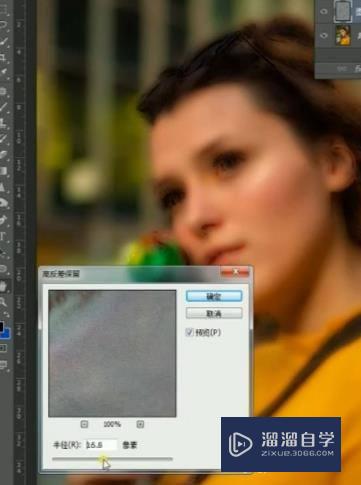Select the Lasso tool in toolbar
The image size is (361, 485).
pyautogui.click(x=3, y=24)
